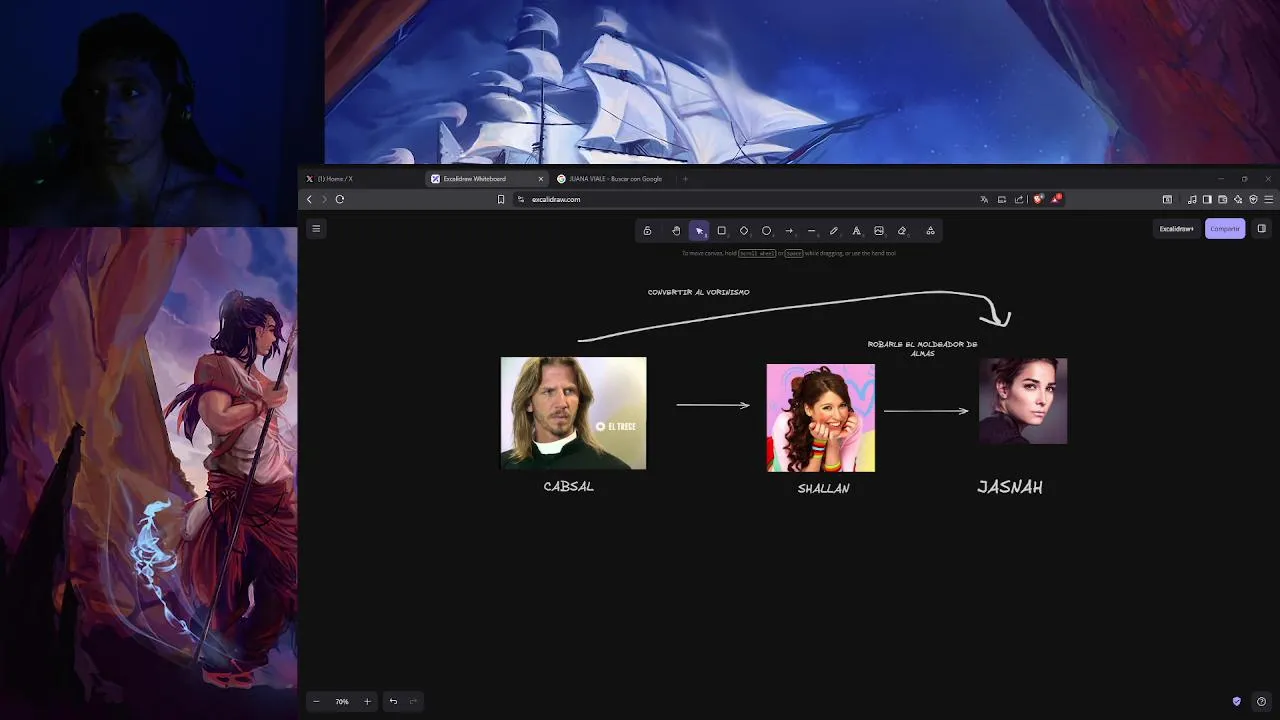Go back in browser history
Viewport: 1280px width, 720px height.
pos(309,199)
